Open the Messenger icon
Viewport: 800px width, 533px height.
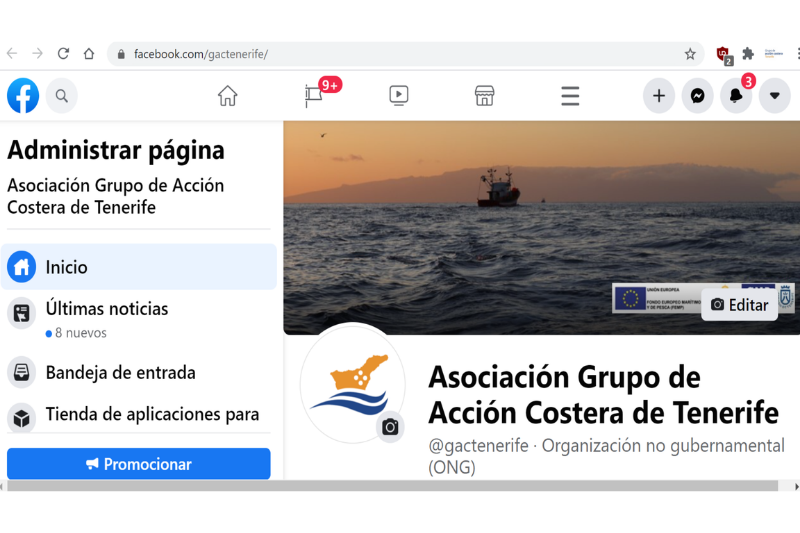point(697,96)
